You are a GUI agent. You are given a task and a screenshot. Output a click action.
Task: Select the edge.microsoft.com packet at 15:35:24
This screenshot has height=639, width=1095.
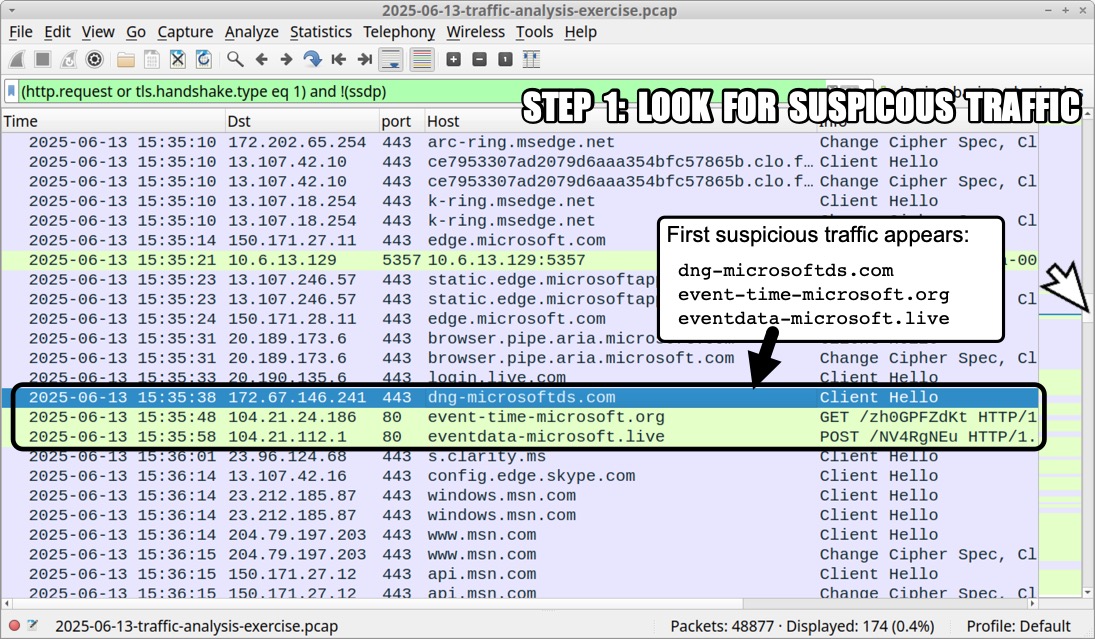click(x=520, y=318)
